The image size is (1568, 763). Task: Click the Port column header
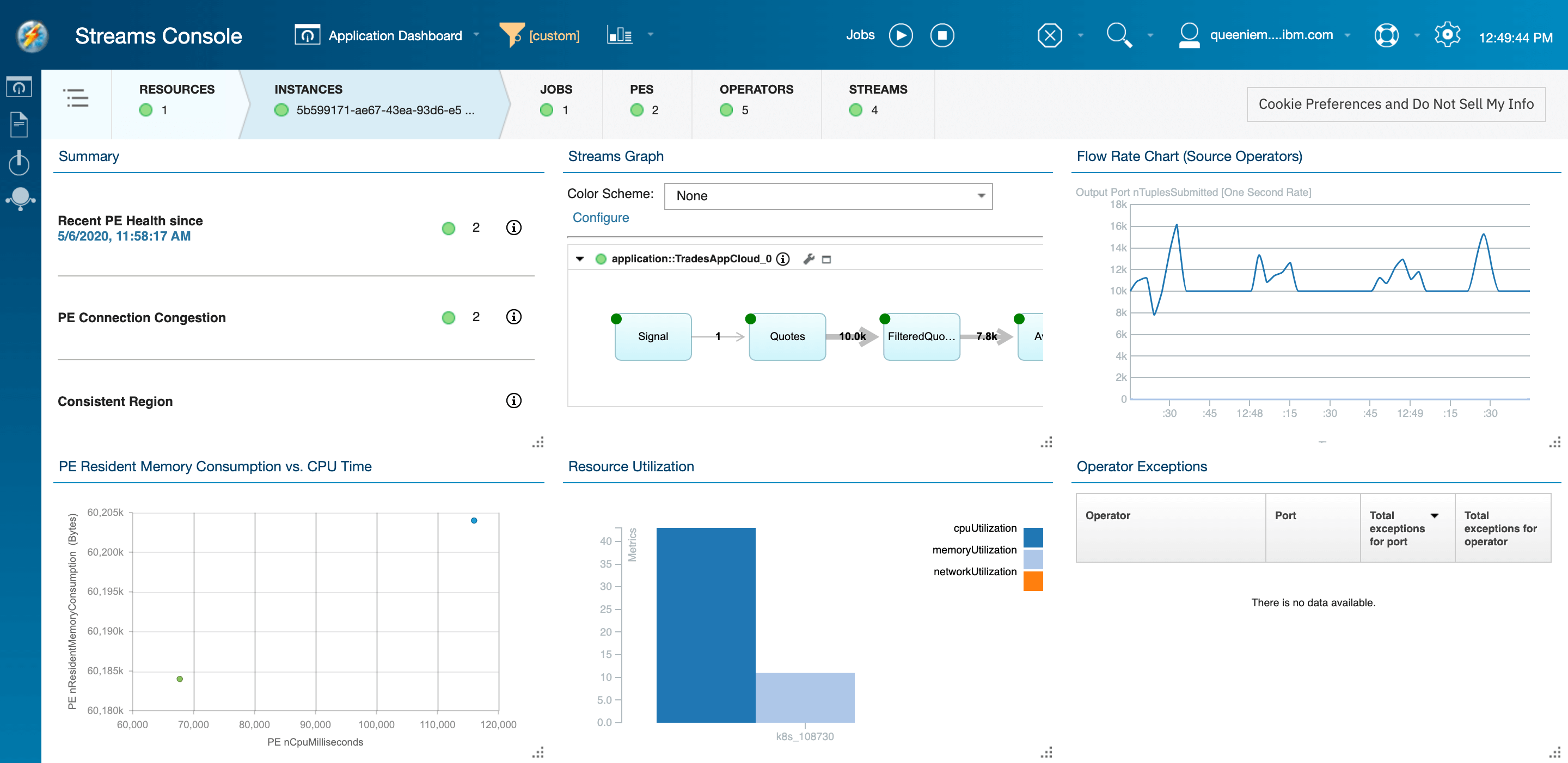[1313, 527]
